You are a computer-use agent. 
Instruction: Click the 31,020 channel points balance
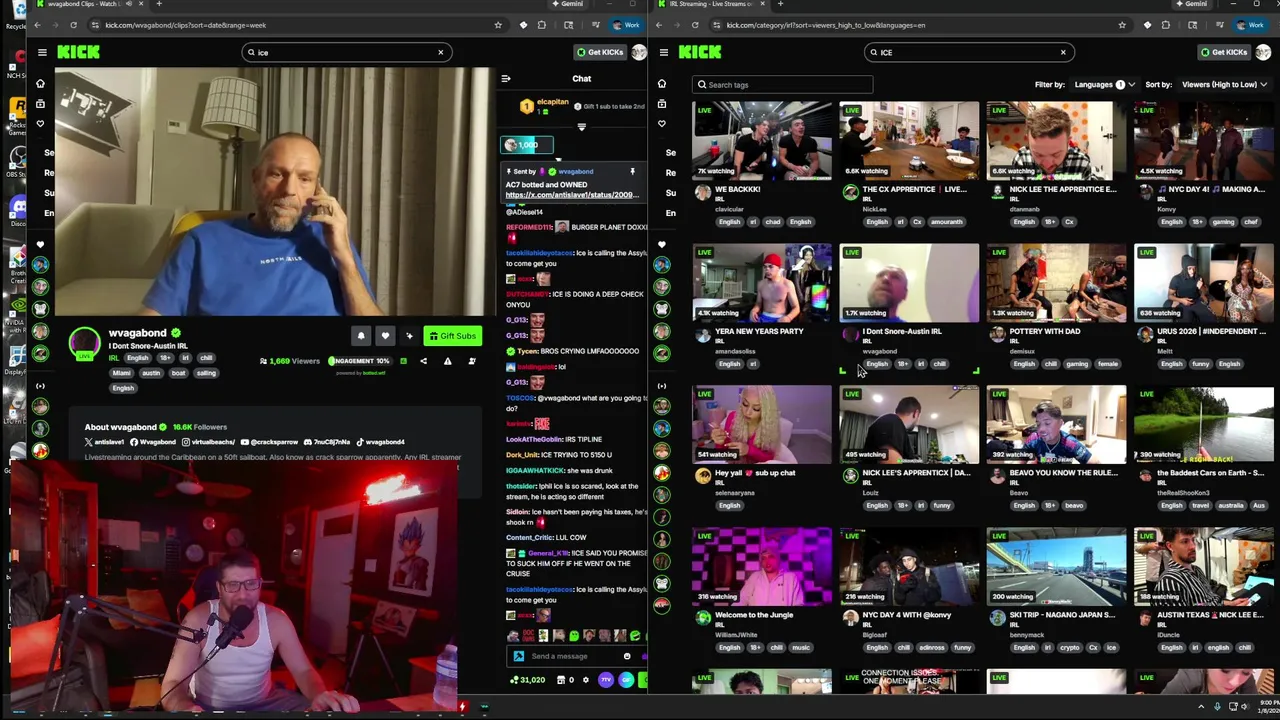click(527, 680)
